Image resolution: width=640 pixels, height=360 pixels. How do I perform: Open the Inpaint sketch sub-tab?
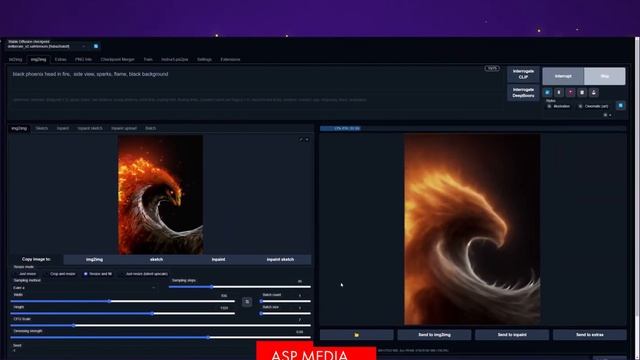[90, 128]
